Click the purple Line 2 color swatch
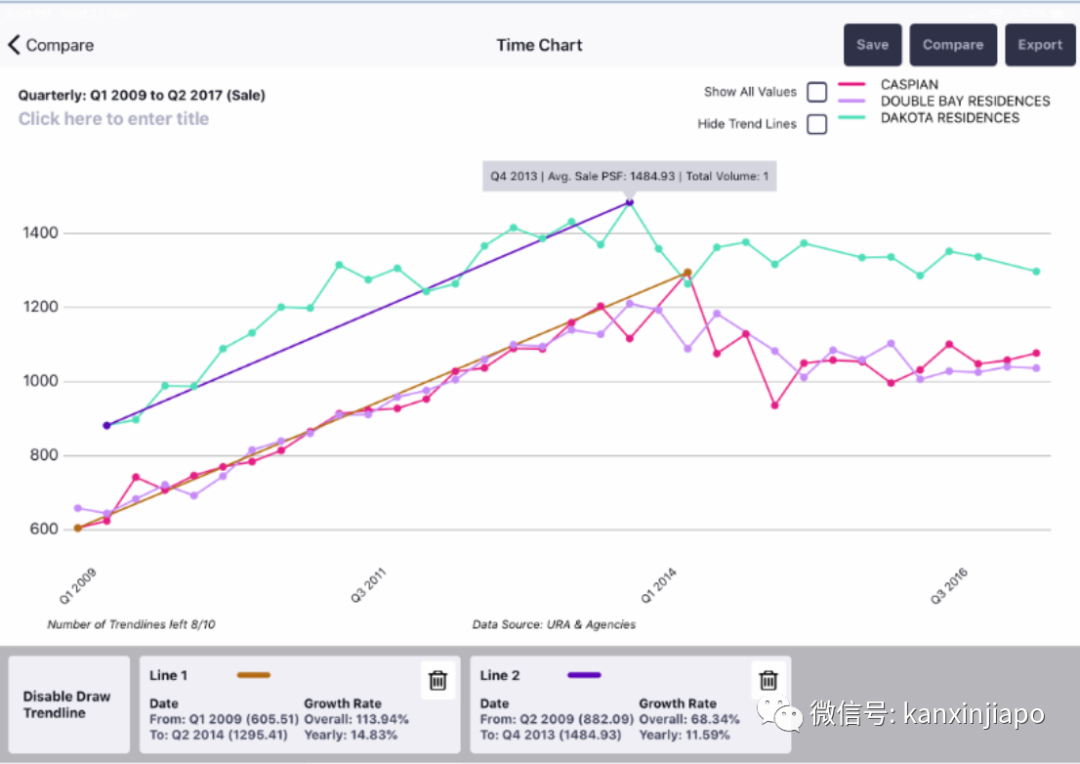 pyautogui.click(x=584, y=676)
